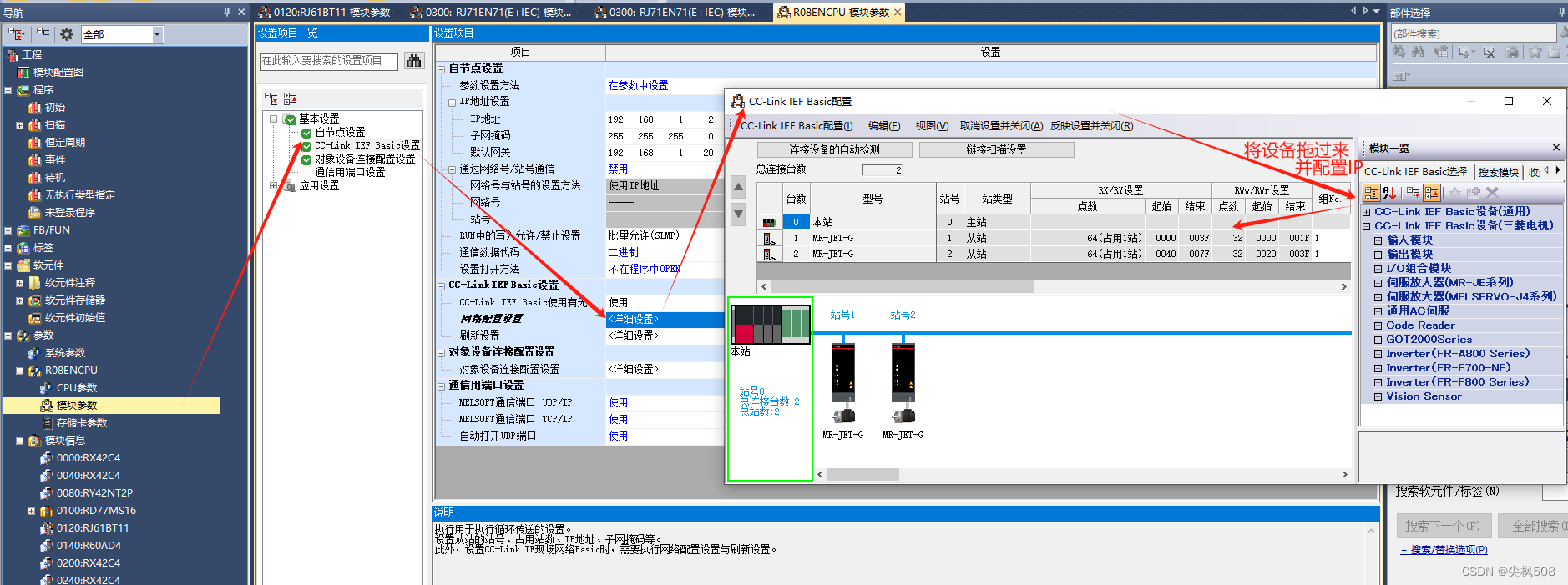The width and height of the screenshot is (1568, 585).
Task: Expand the Code Reader category
Action: tap(1378, 325)
